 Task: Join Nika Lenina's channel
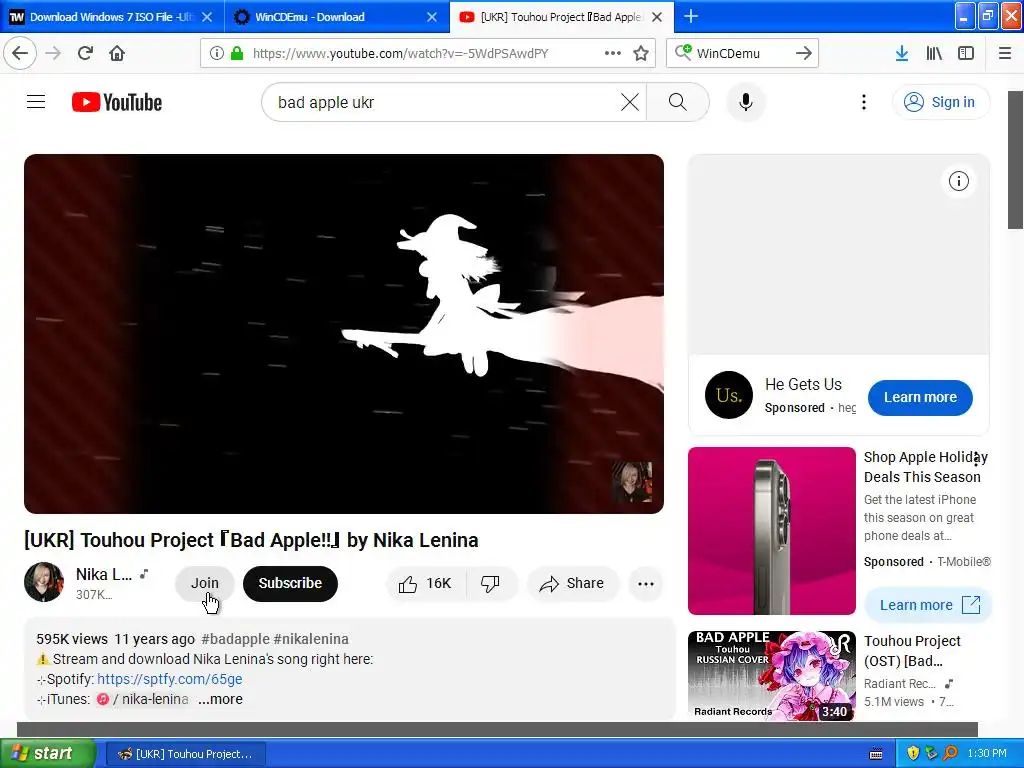tap(204, 583)
